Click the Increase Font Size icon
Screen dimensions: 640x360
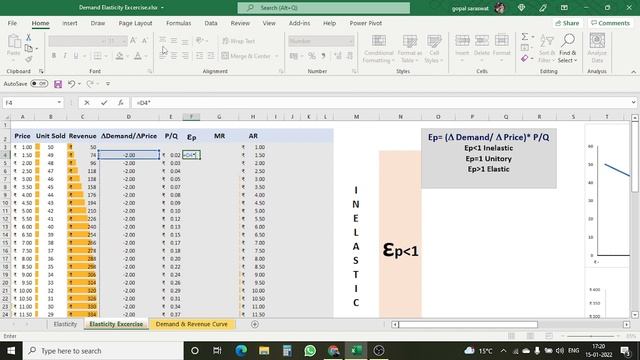point(133,41)
